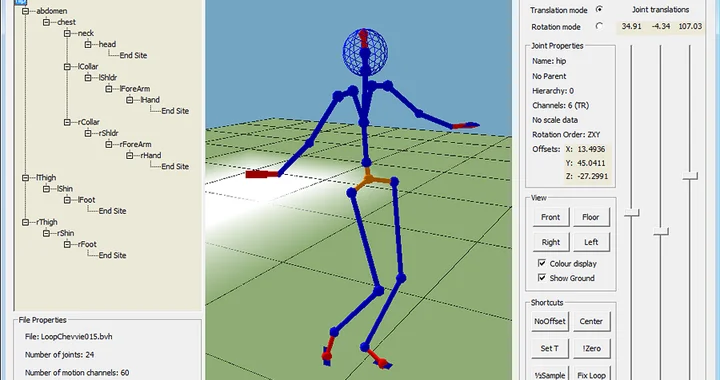Click the wireframe head sphere in viewport
The width and height of the screenshot is (720, 380).
(x=365, y=51)
